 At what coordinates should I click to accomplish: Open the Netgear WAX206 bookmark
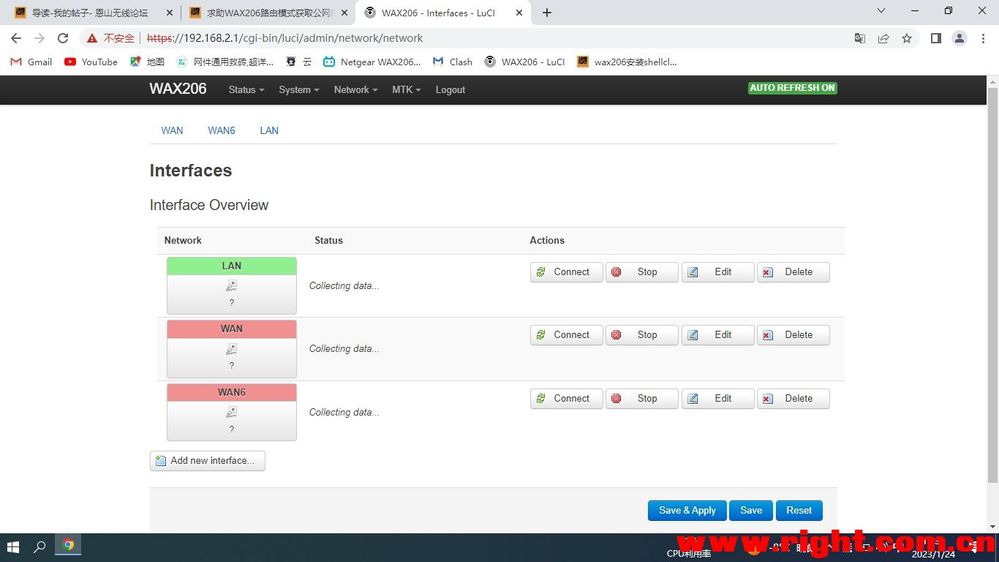click(372, 62)
